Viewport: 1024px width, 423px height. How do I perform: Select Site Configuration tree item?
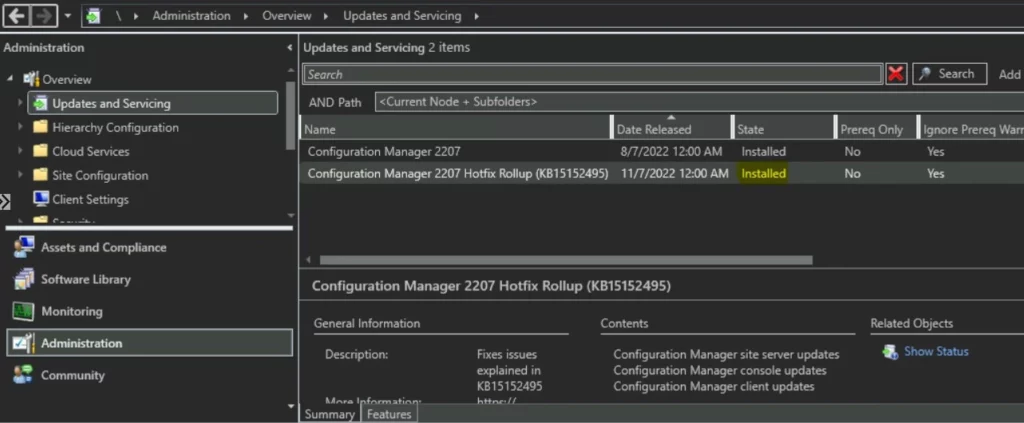point(100,176)
